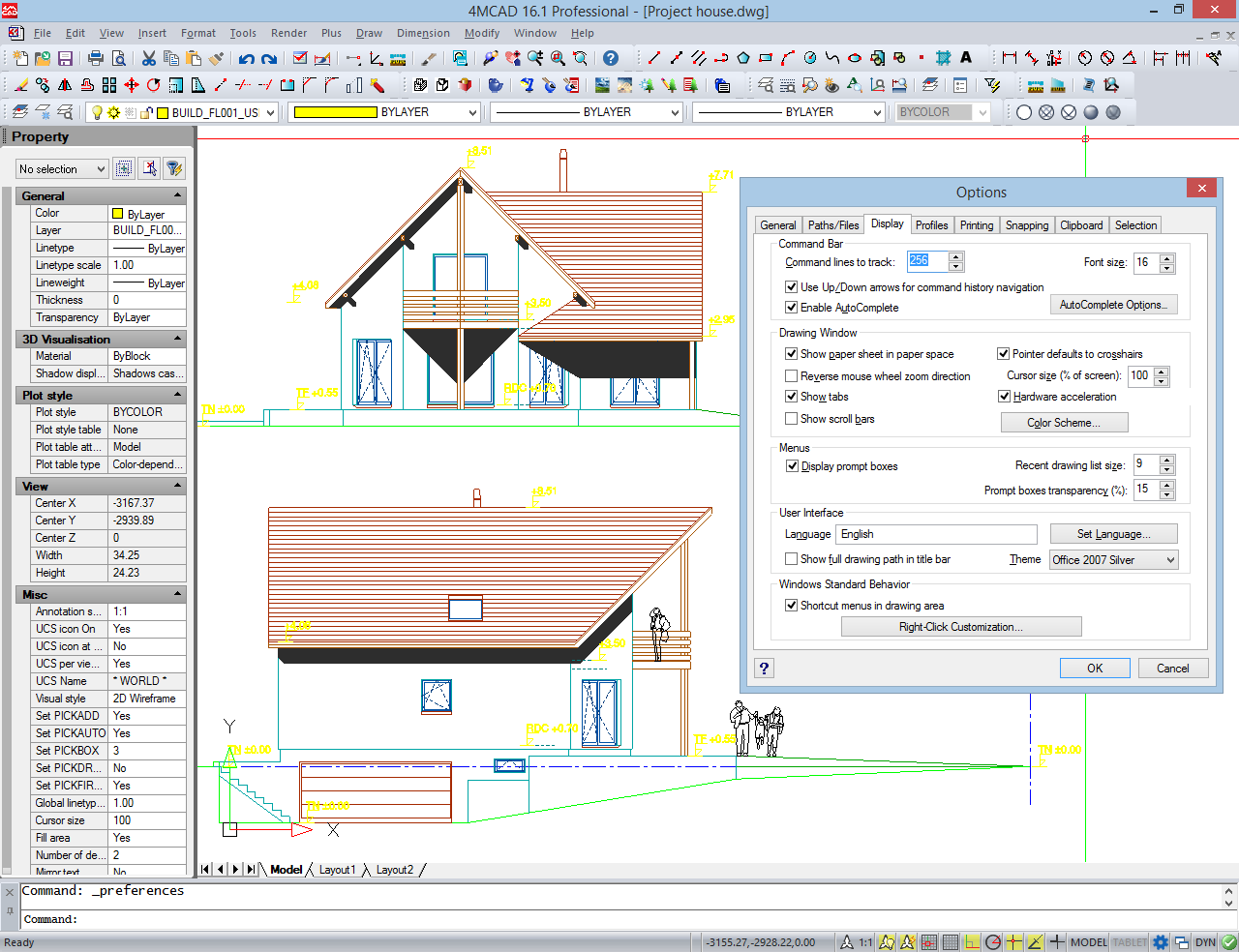This screenshot has width=1239, height=952.
Task: Click the Properties list icon in toolbar
Action: point(960,84)
